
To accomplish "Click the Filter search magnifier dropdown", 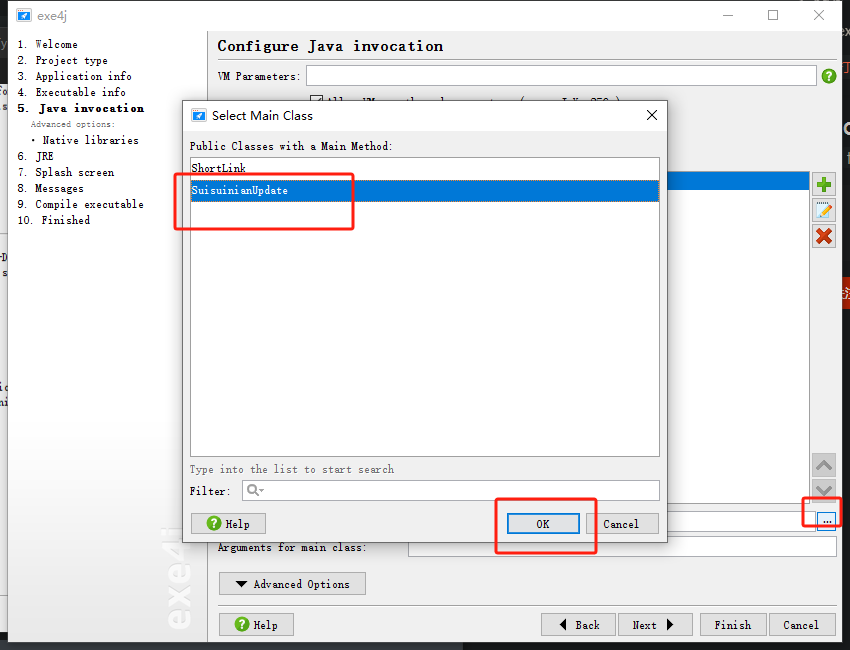I will tap(255, 490).
